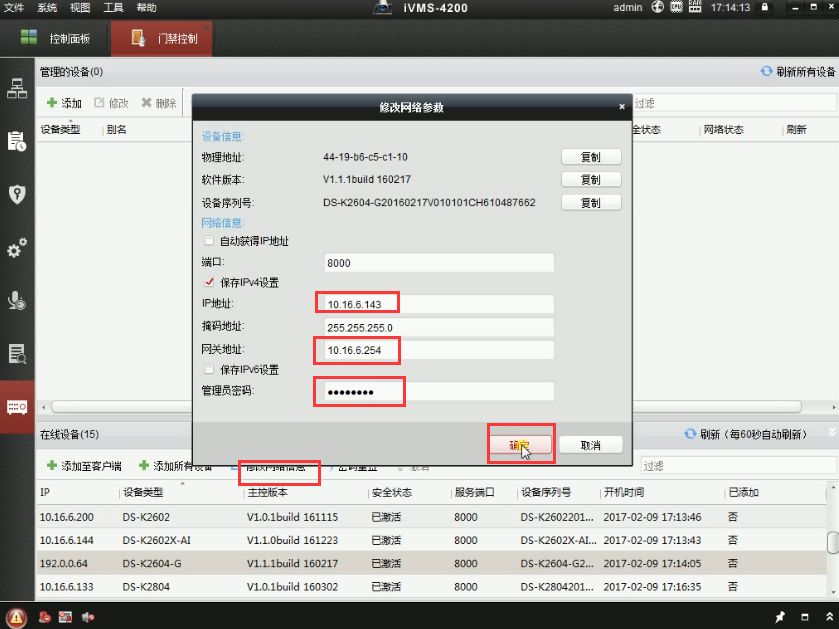Open the 文件 menu

coord(14,8)
